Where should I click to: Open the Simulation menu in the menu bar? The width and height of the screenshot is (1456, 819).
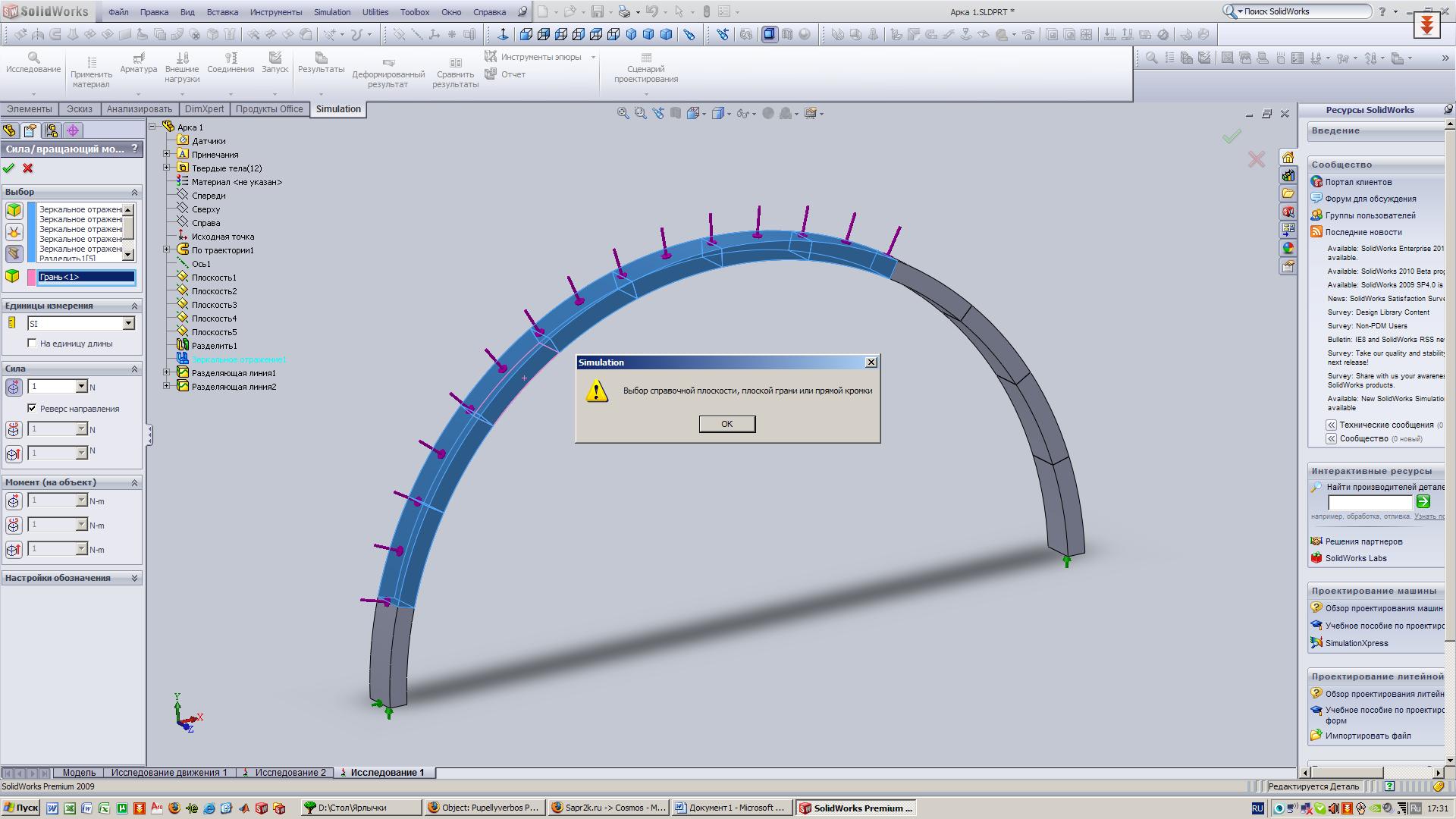(x=332, y=12)
